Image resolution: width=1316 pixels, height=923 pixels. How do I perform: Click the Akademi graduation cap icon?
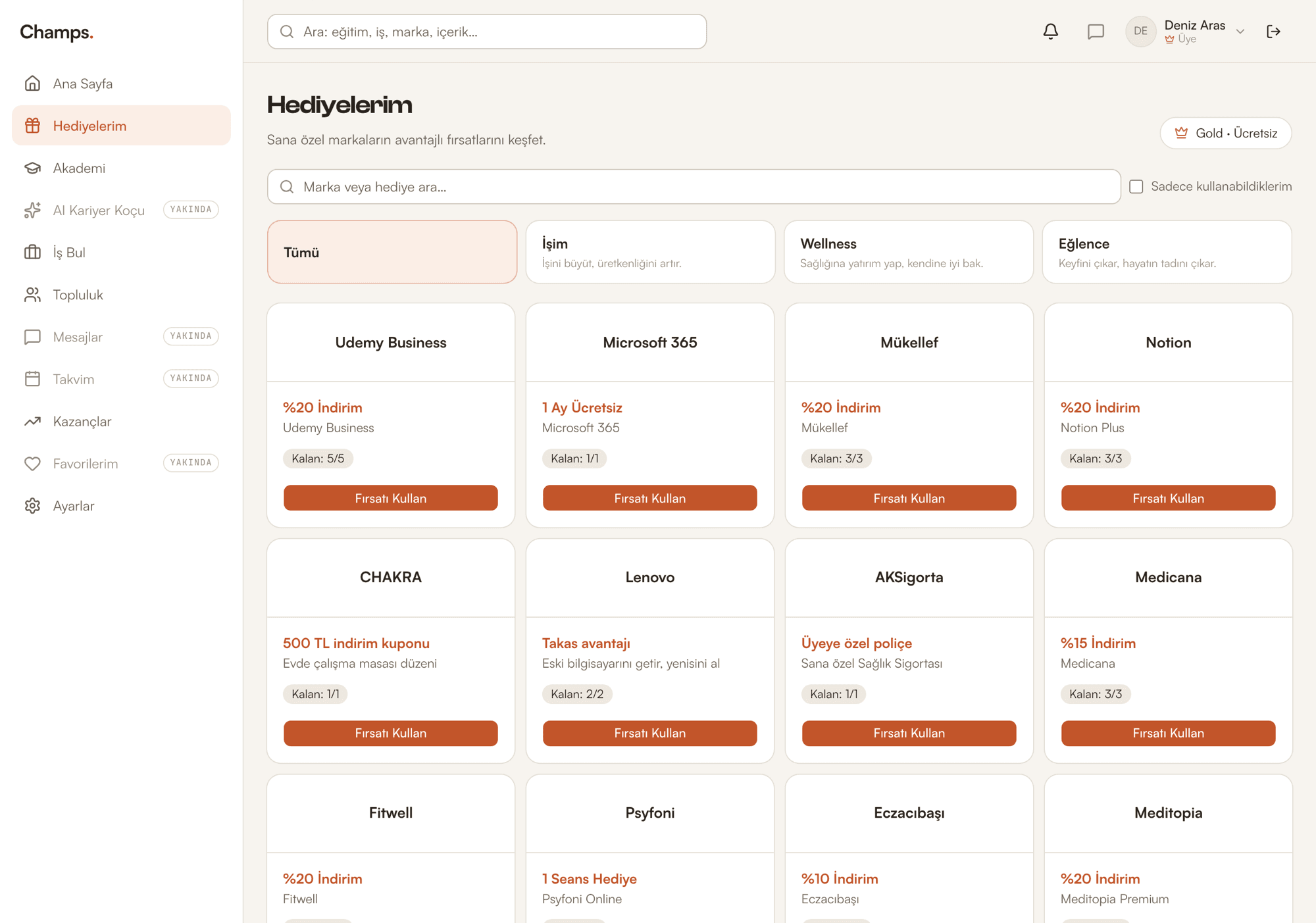(32, 168)
